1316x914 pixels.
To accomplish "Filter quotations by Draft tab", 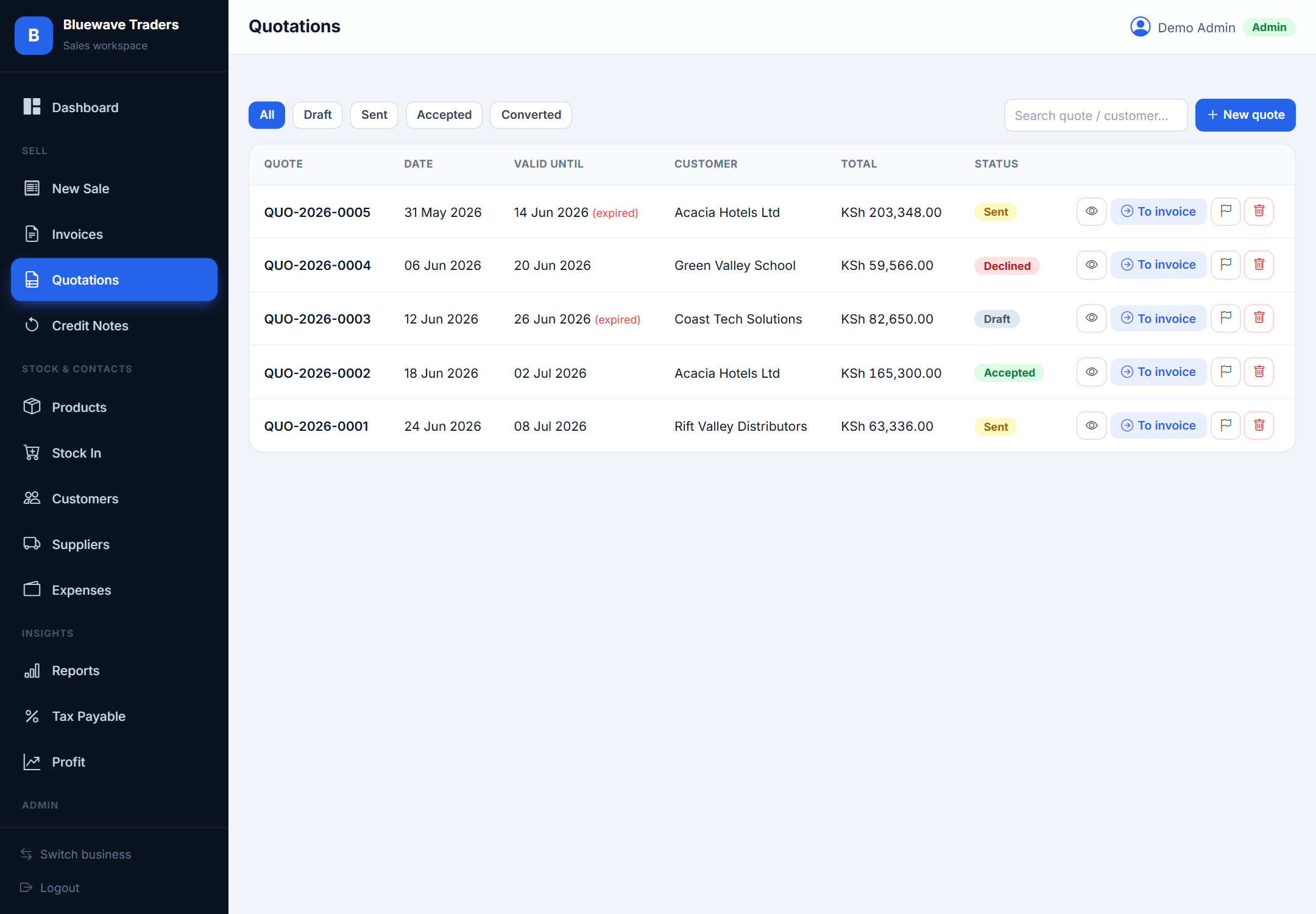I will click(x=317, y=115).
